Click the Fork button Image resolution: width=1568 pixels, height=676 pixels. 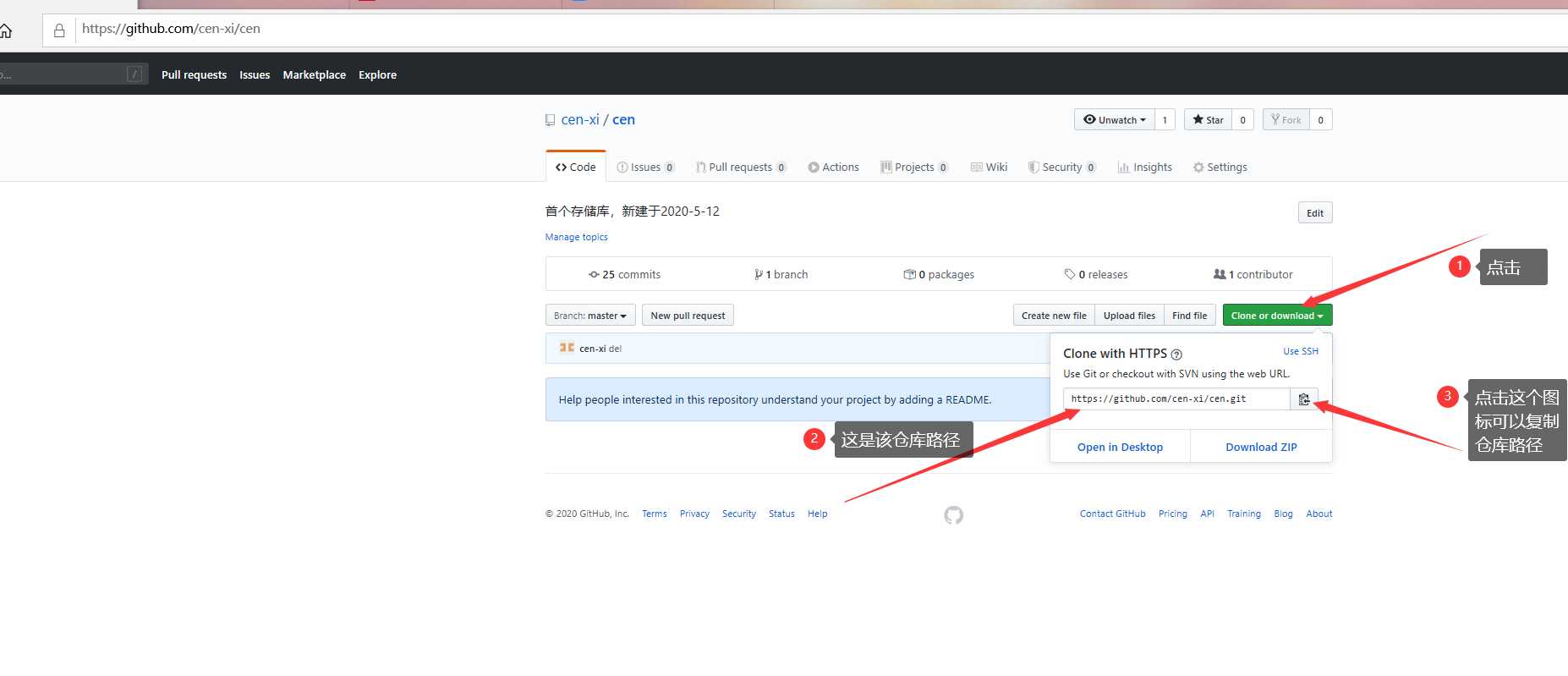pyautogui.click(x=1286, y=120)
